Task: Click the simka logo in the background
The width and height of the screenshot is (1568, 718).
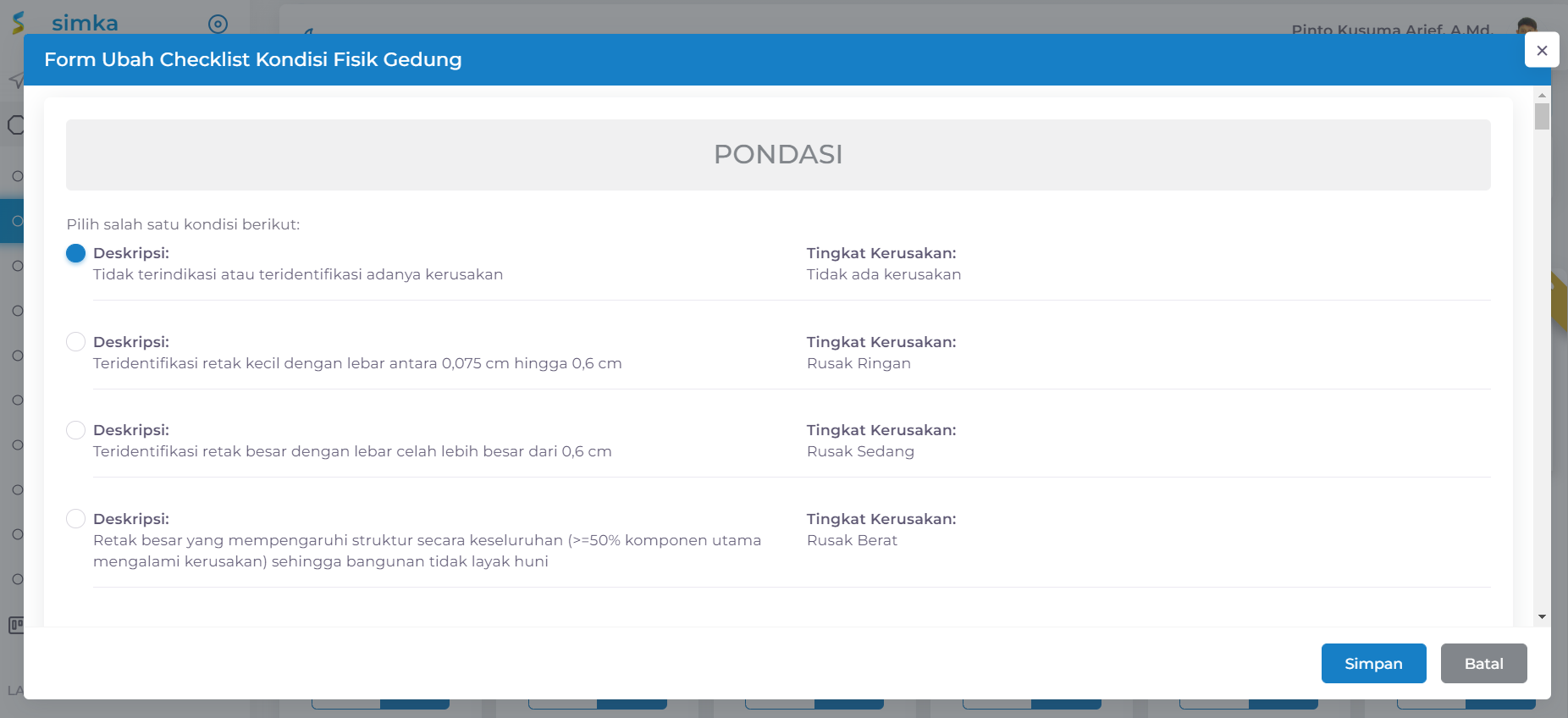Action: (66, 23)
